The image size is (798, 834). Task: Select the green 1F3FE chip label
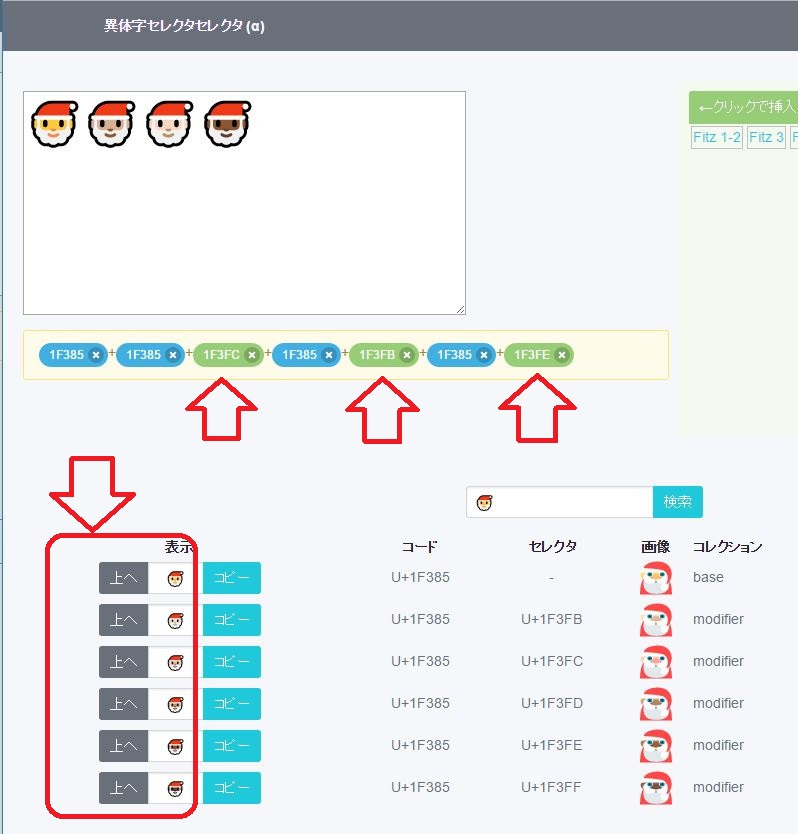pos(532,355)
